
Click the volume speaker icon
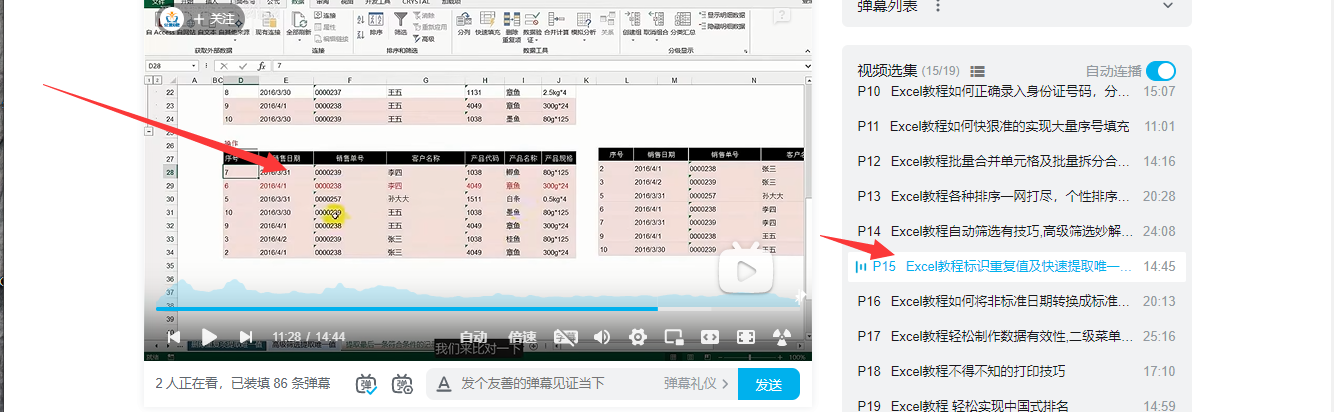[602, 337]
